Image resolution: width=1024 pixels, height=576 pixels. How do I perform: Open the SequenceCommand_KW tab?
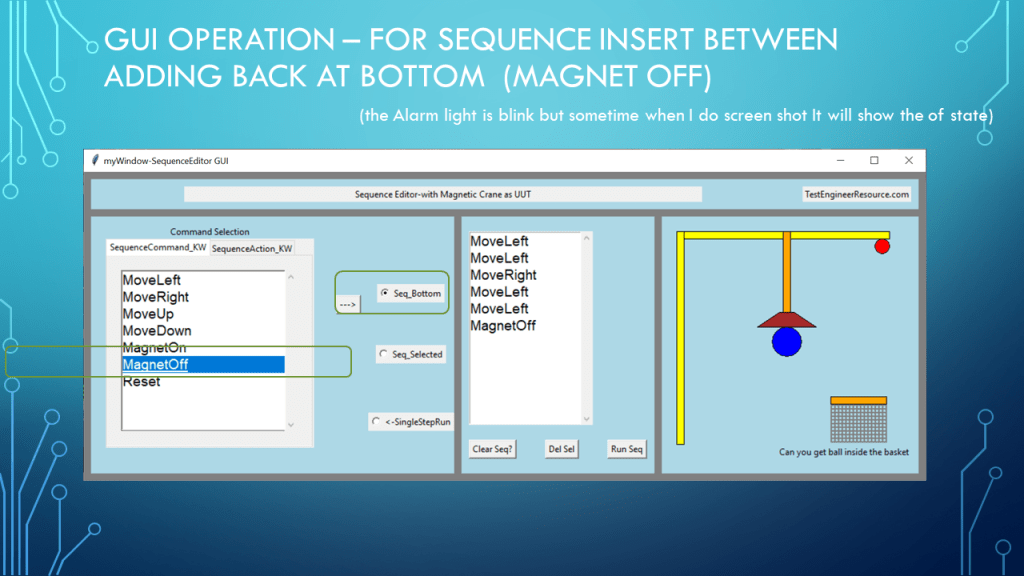point(158,247)
